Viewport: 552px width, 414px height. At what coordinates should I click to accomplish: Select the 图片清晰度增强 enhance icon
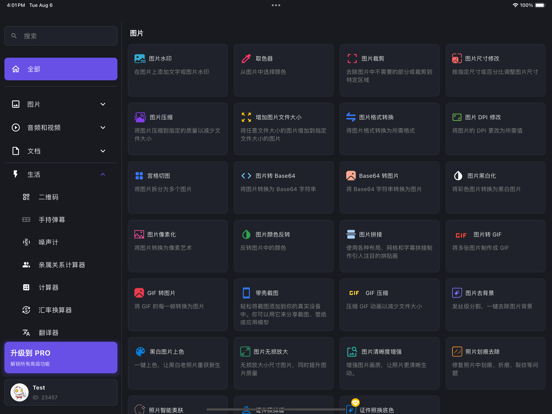[352, 351]
